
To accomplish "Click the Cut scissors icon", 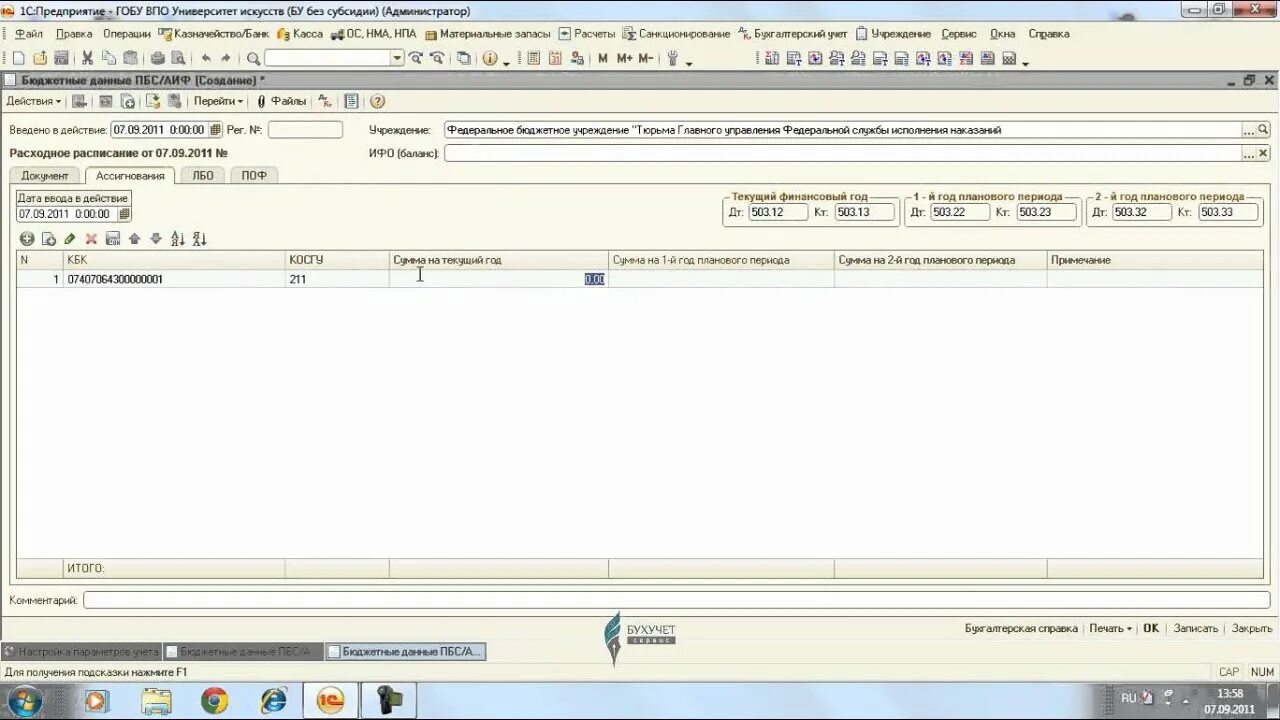I will (87, 58).
